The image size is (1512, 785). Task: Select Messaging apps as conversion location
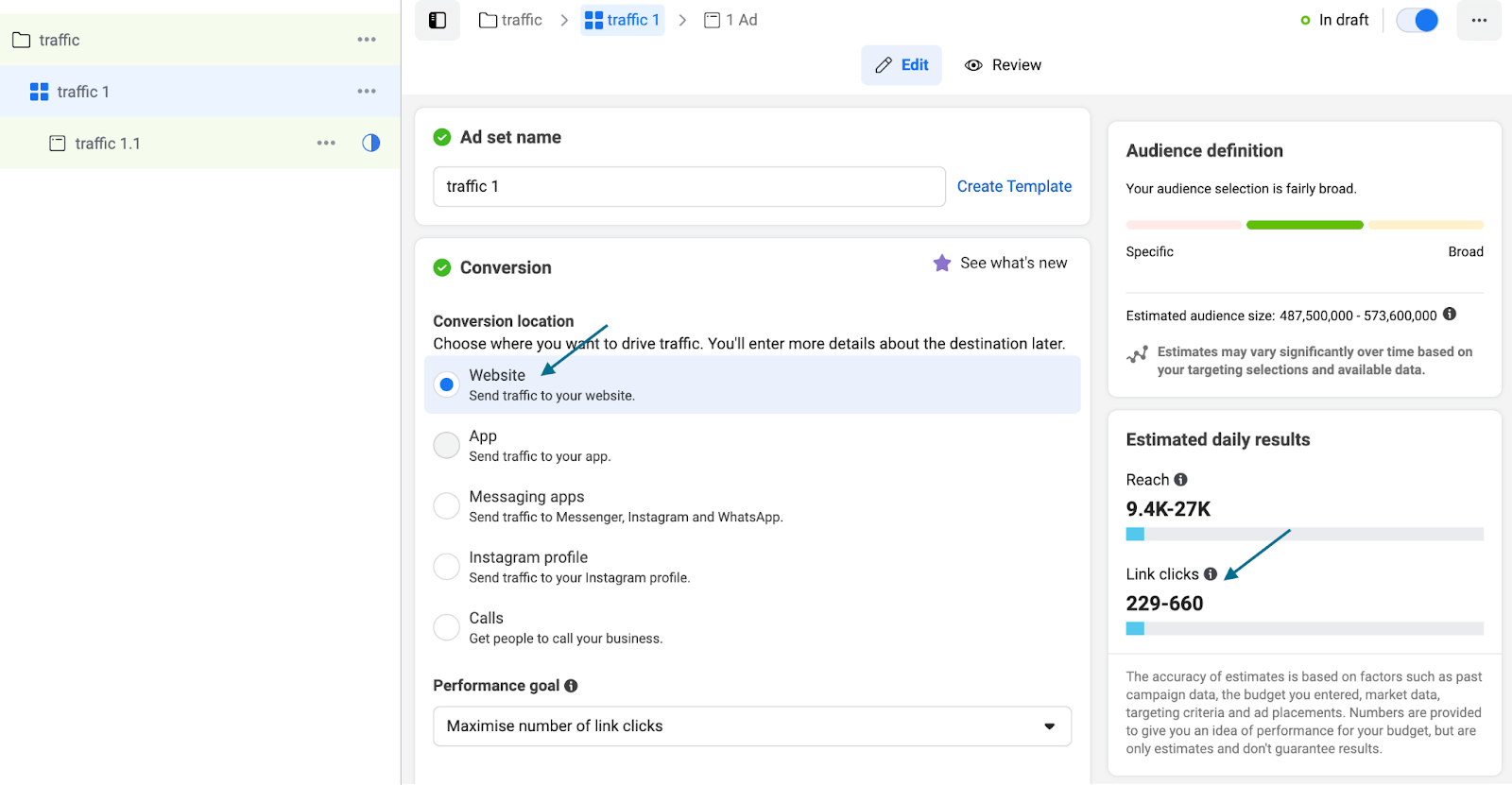pyautogui.click(x=446, y=505)
